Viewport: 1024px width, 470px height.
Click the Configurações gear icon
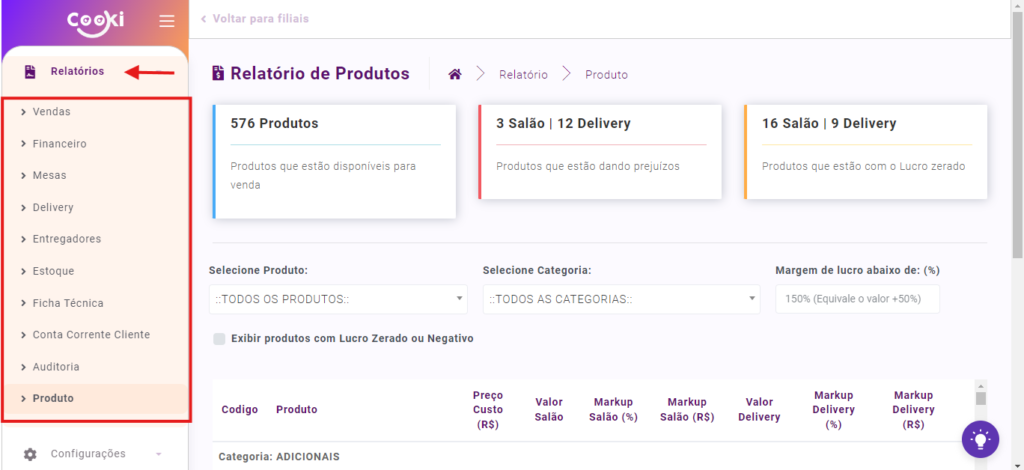coord(30,454)
